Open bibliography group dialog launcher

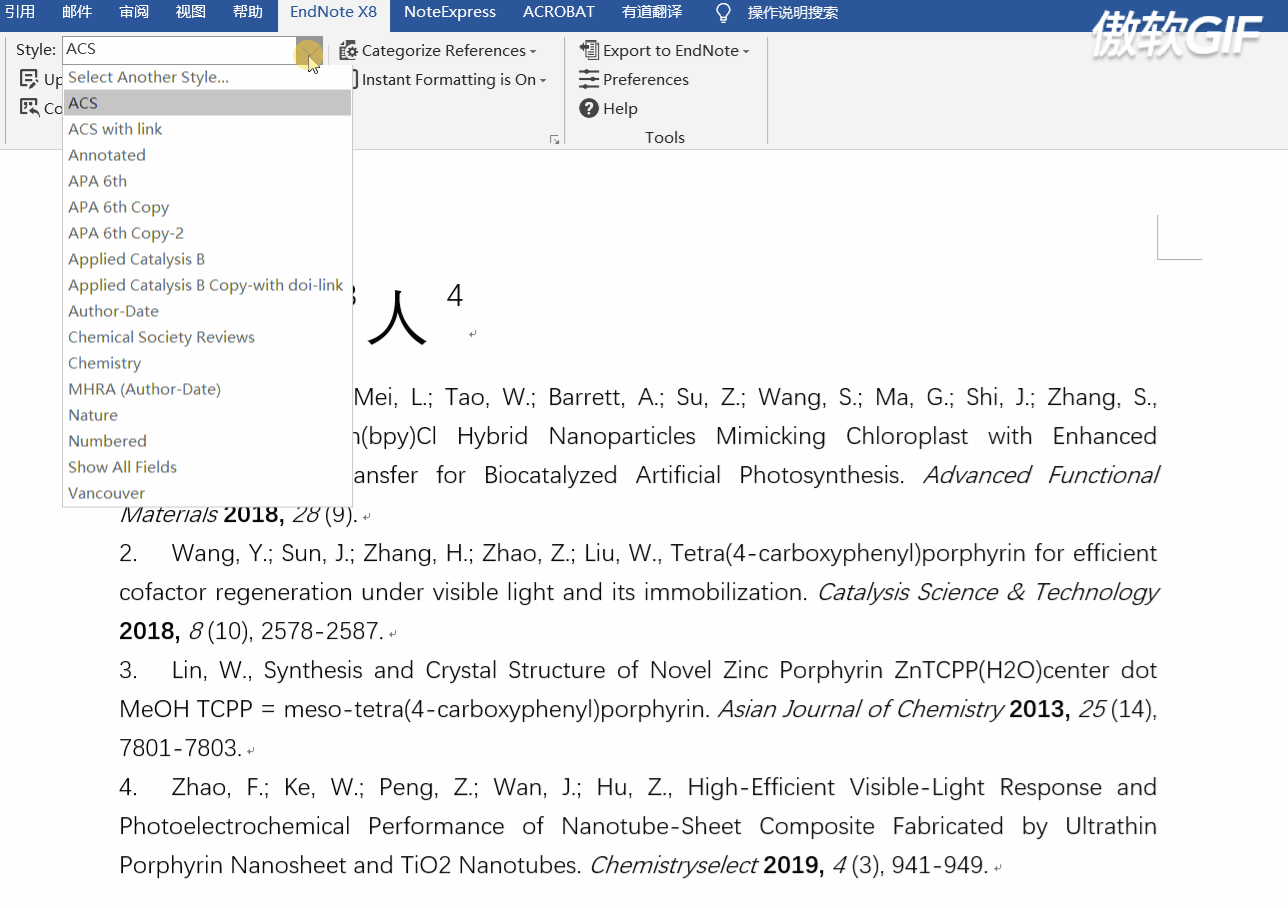[x=555, y=140]
